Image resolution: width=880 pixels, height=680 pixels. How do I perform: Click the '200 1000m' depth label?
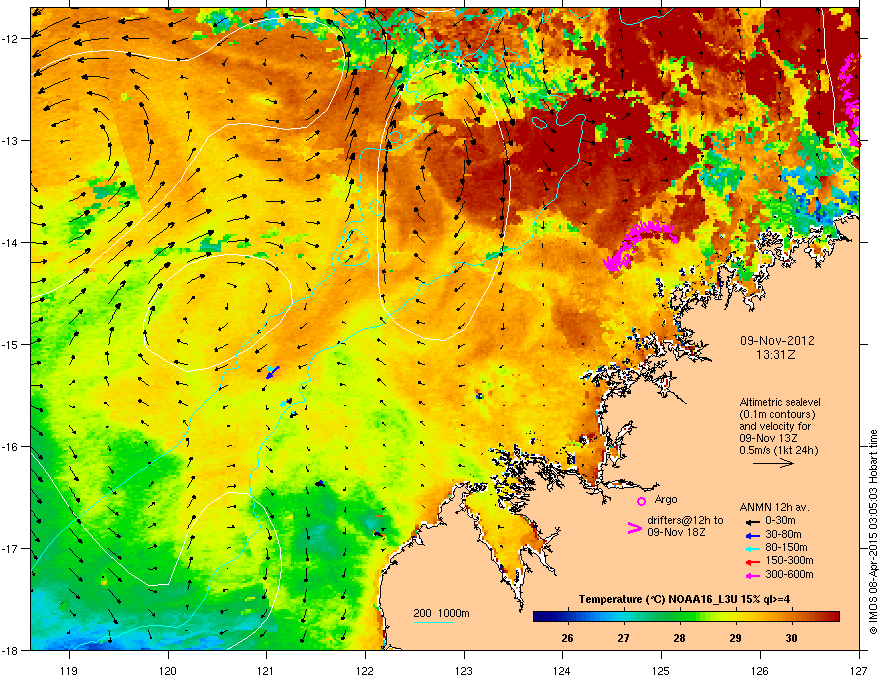pyautogui.click(x=441, y=613)
